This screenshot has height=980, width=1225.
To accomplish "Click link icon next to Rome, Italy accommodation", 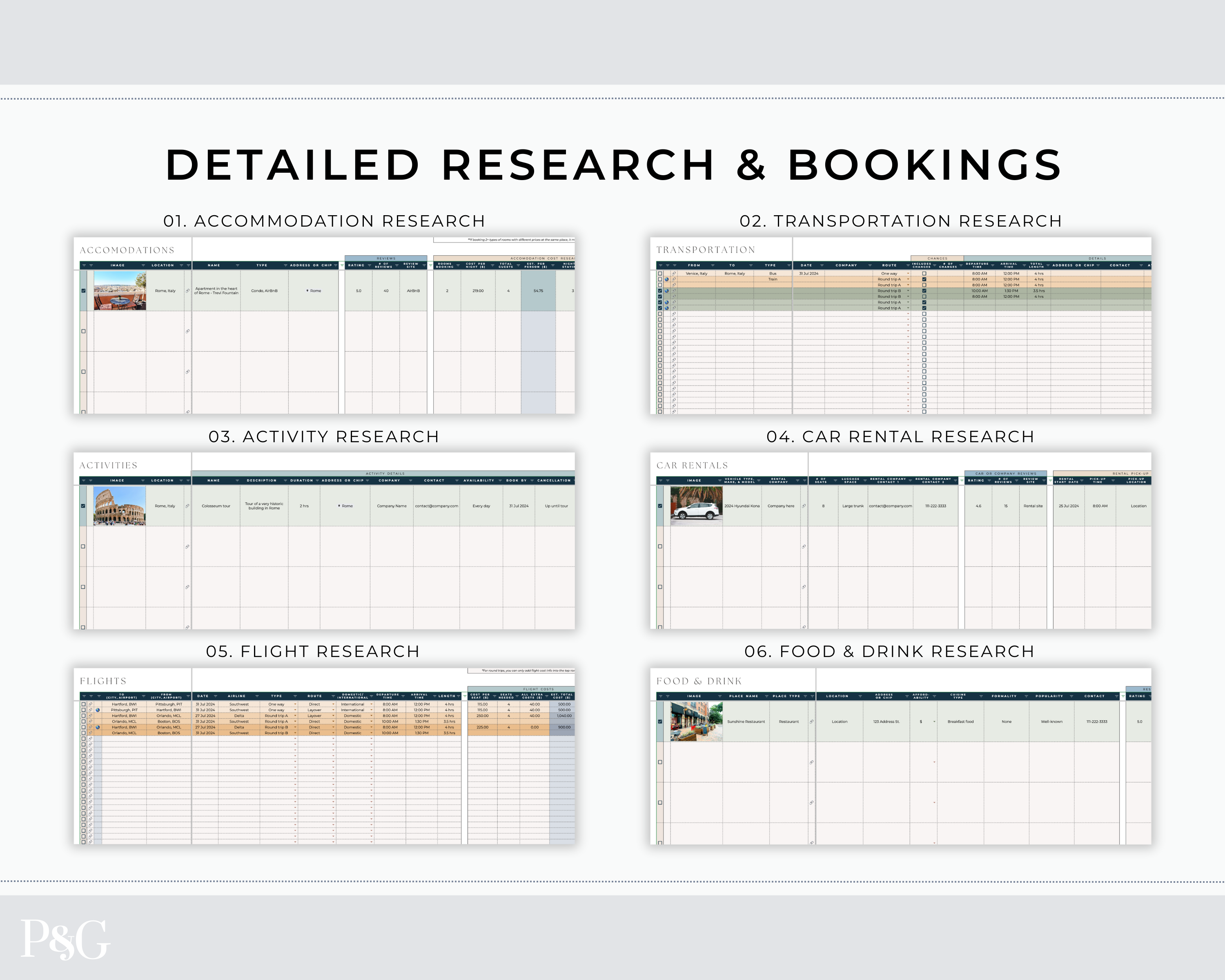I will click(x=187, y=291).
